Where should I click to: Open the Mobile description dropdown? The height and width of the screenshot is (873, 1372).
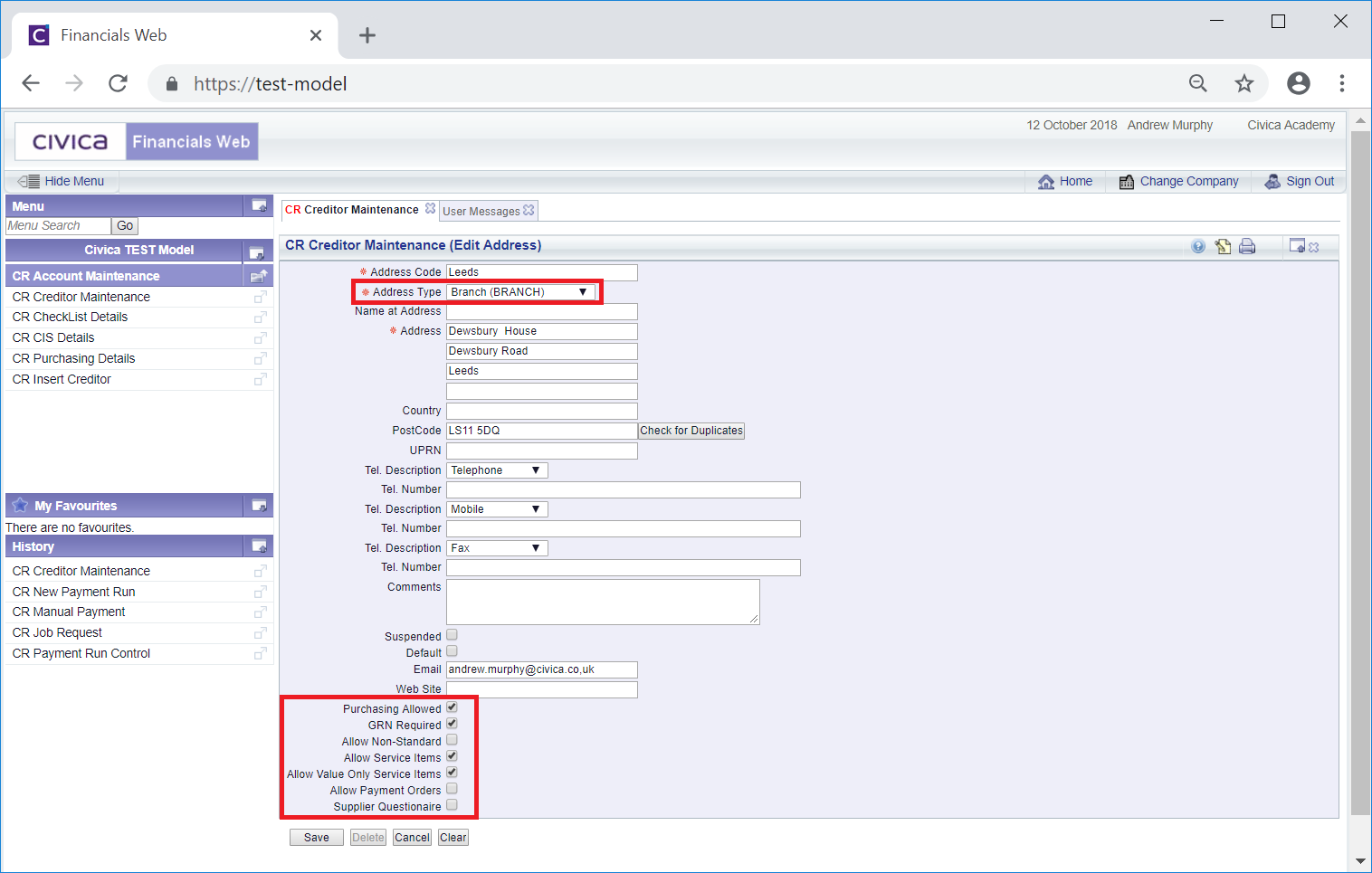[x=497, y=509]
